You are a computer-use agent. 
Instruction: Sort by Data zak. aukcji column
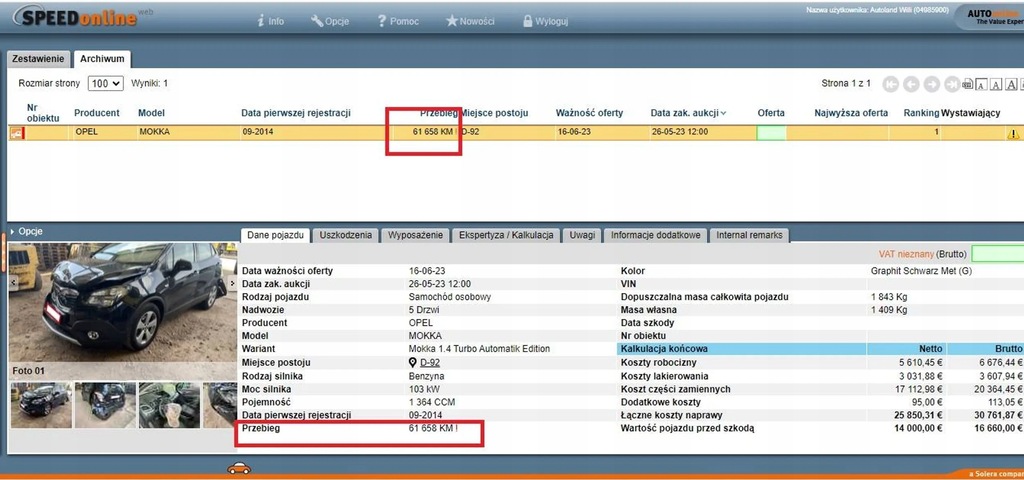688,113
